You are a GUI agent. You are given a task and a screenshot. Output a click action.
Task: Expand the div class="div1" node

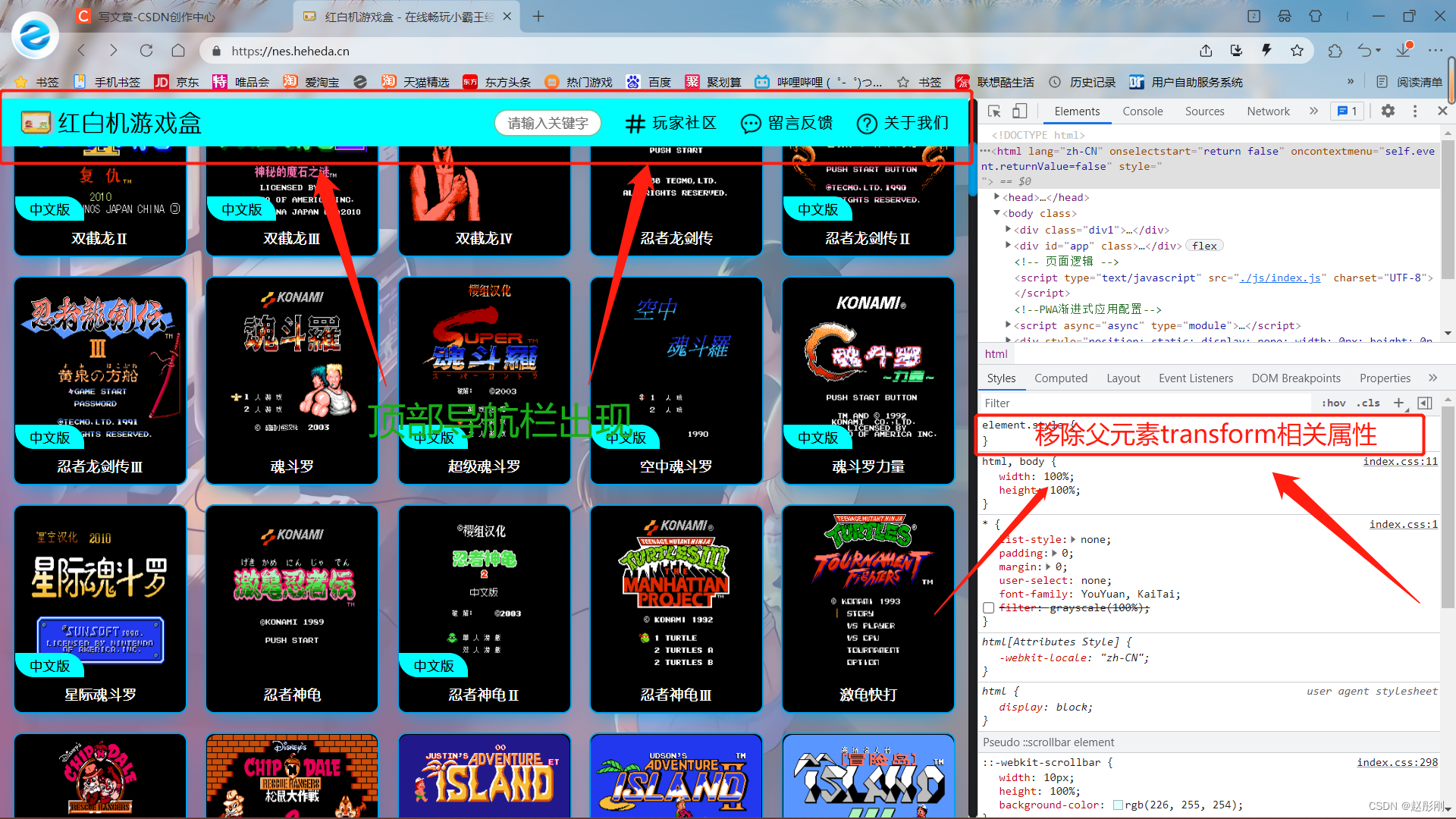(x=1008, y=229)
